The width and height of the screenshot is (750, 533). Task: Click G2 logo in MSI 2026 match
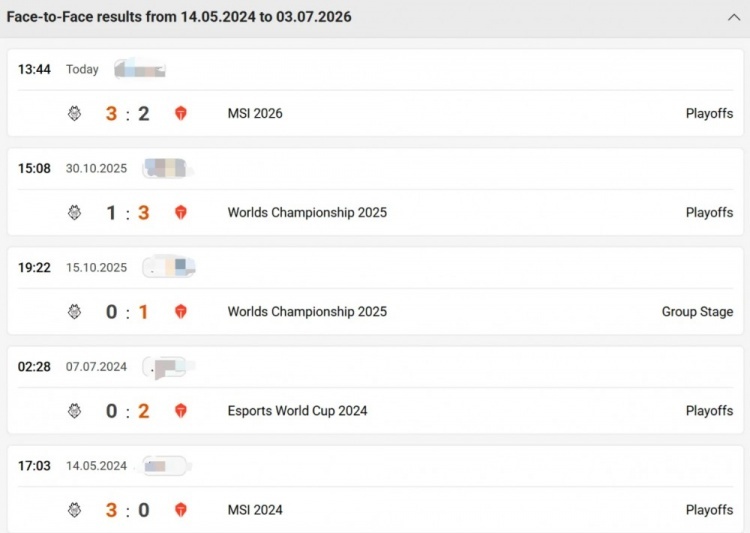(74, 113)
